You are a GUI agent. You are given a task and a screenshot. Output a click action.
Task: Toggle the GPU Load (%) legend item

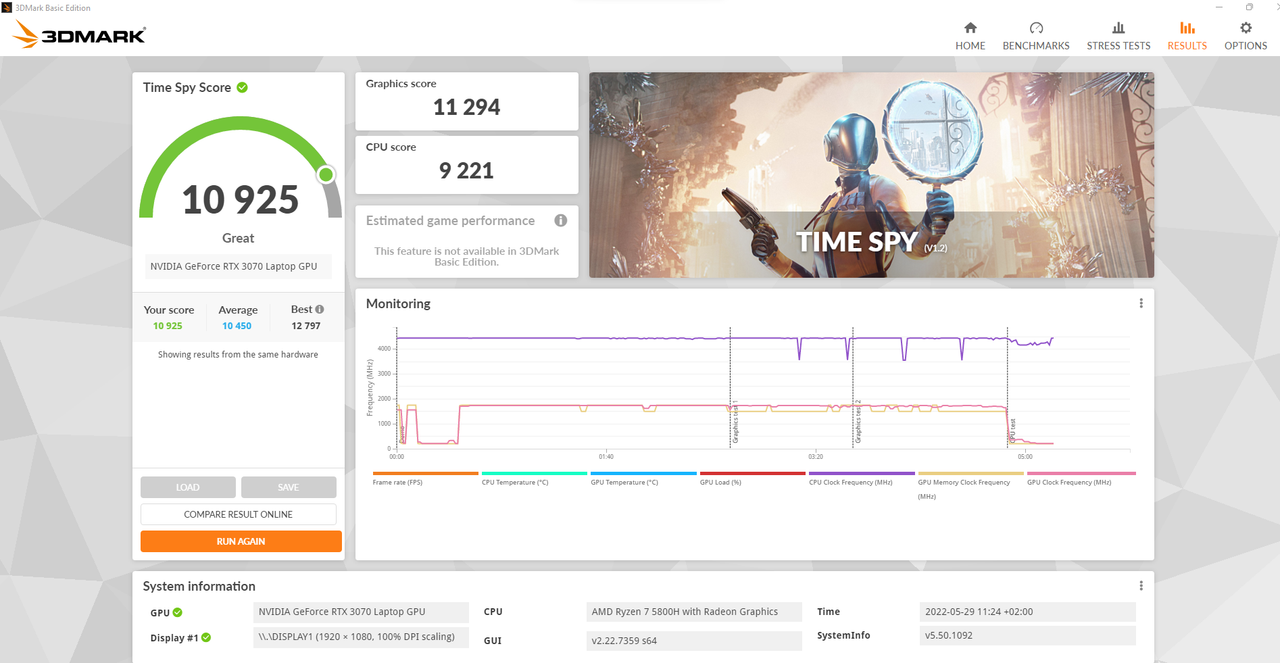tap(752, 481)
